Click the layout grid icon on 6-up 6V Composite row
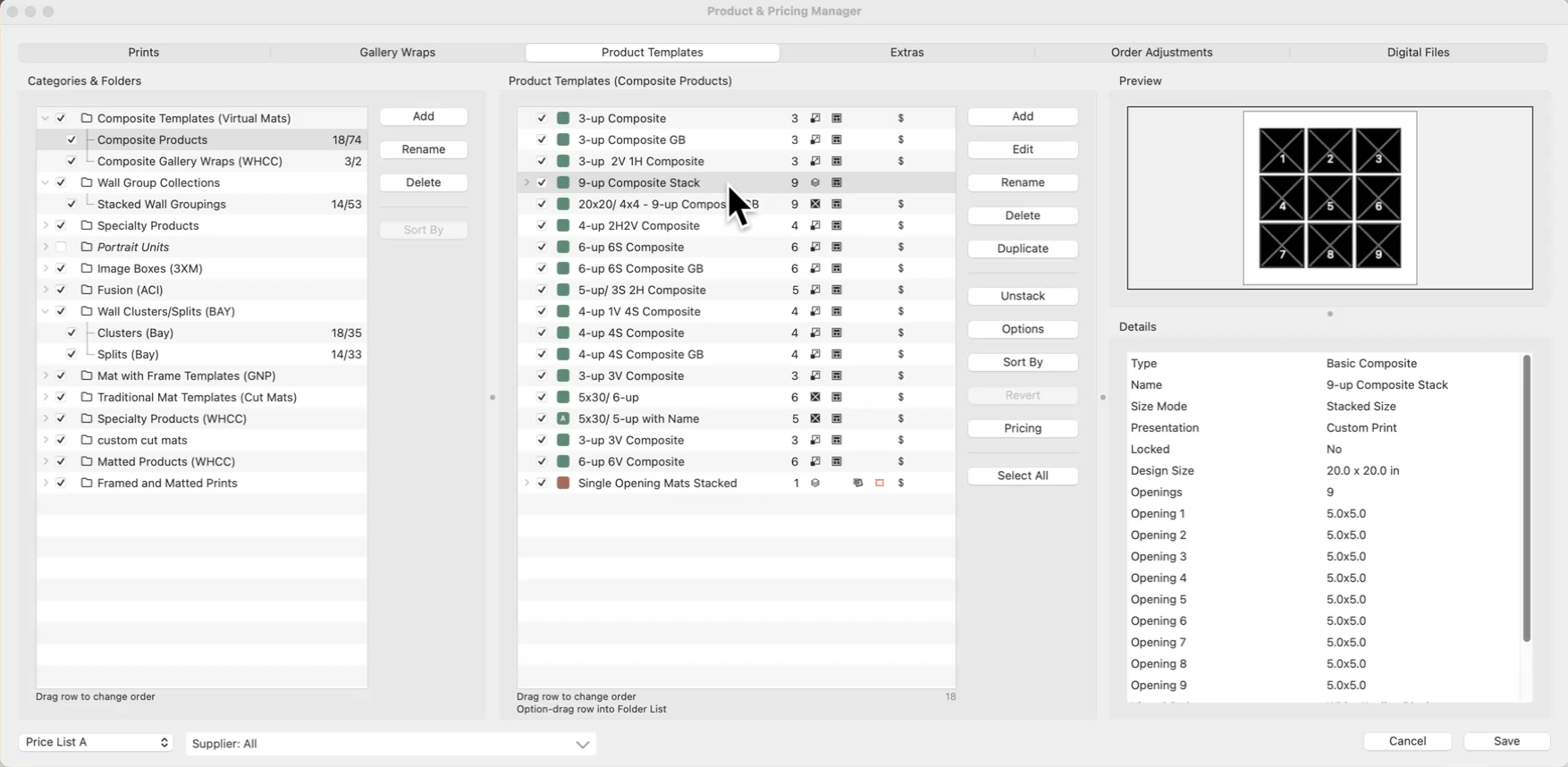The height and width of the screenshot is (767, 1568). [x=837, y=461]
